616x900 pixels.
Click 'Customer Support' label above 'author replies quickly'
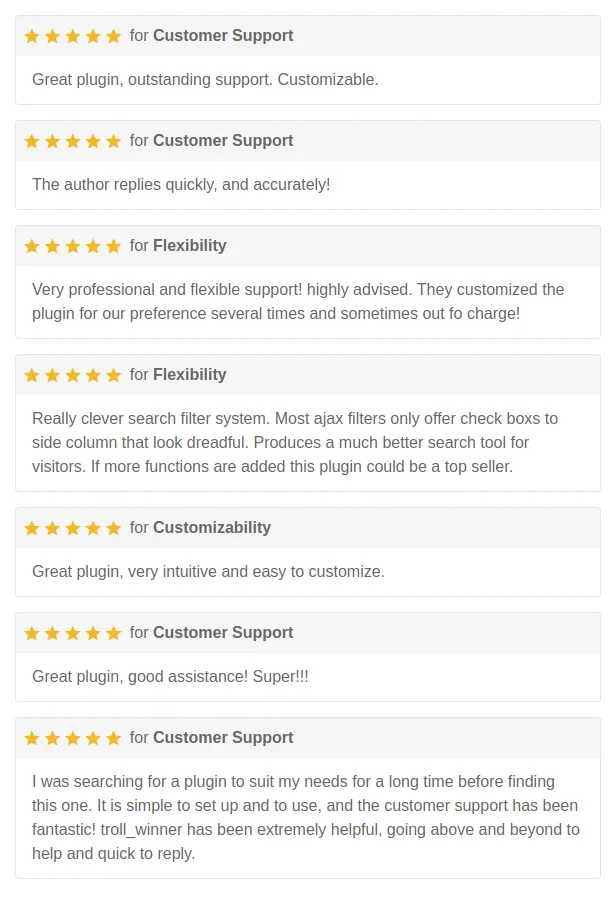223,141
